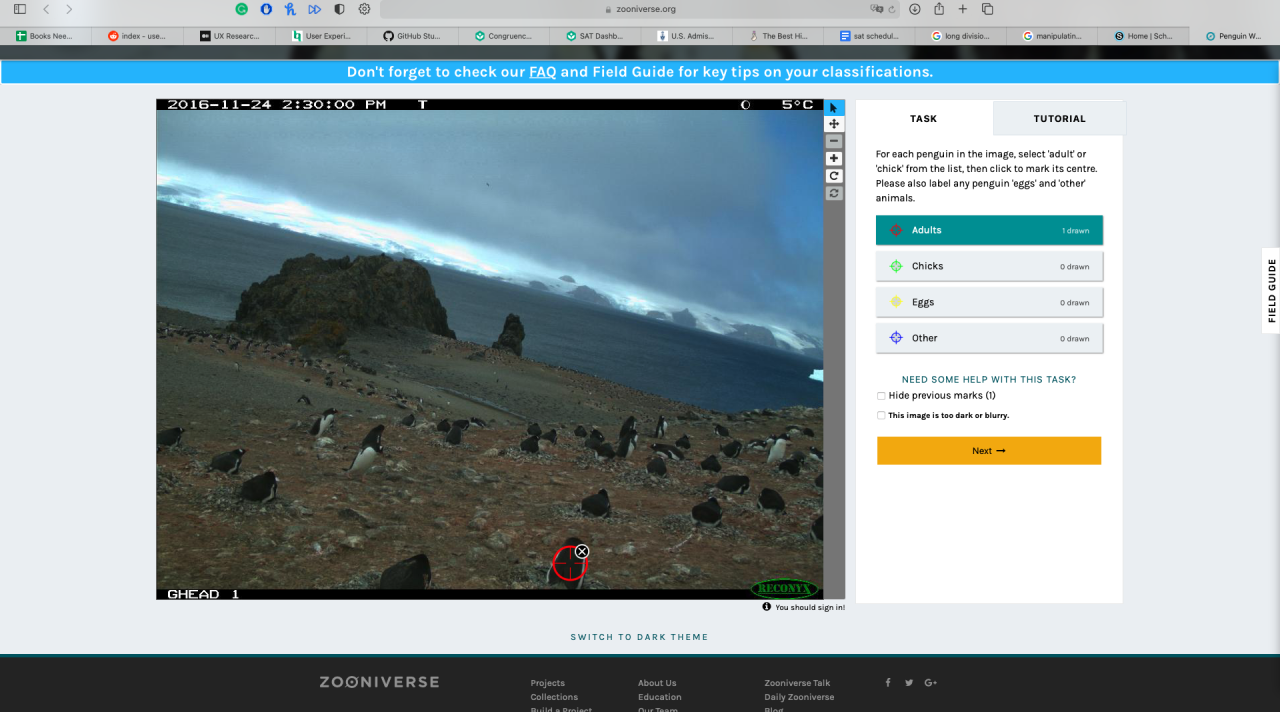This screenshot has height=712, width=1280.
Task: Zoom in on the penguin image
Action: click(834, 158)
